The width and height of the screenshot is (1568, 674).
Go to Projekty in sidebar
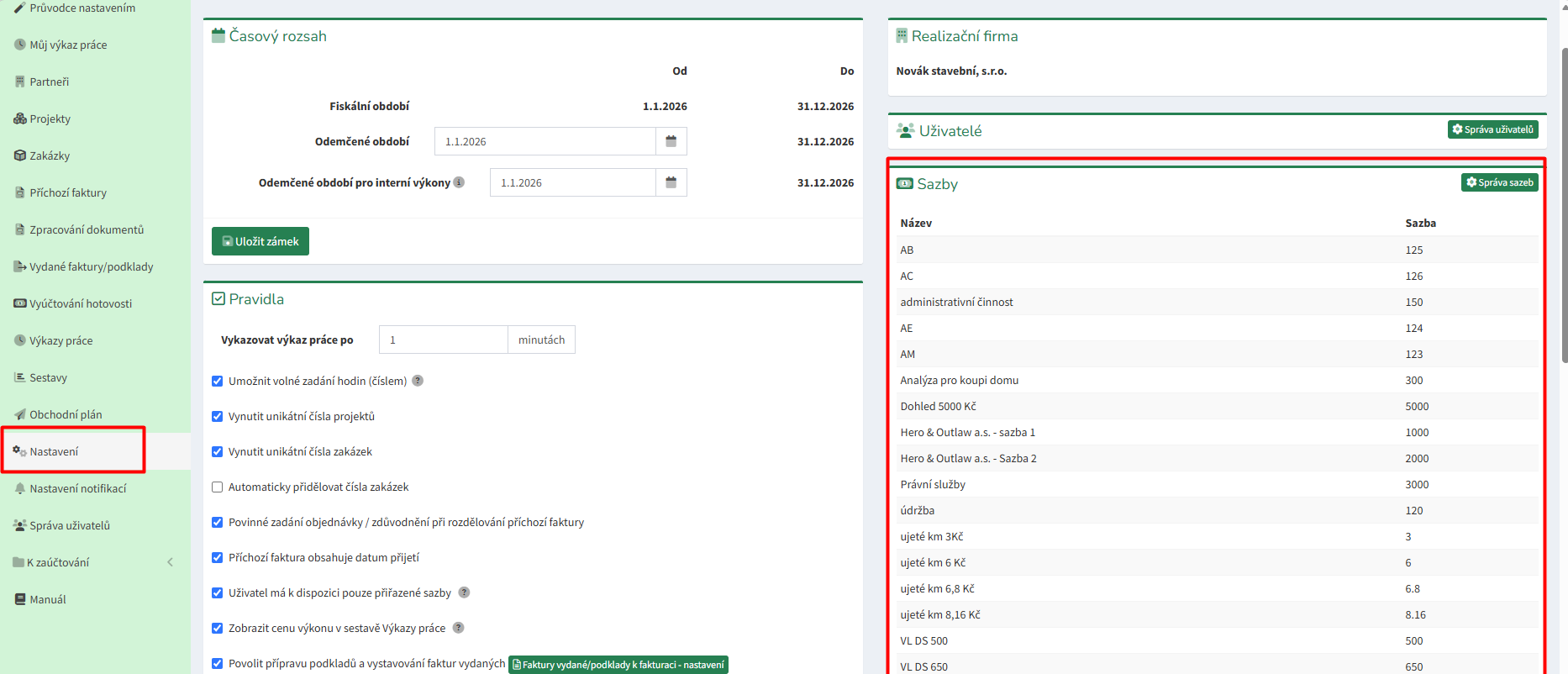pyautogui.click(x=96, y=118)
